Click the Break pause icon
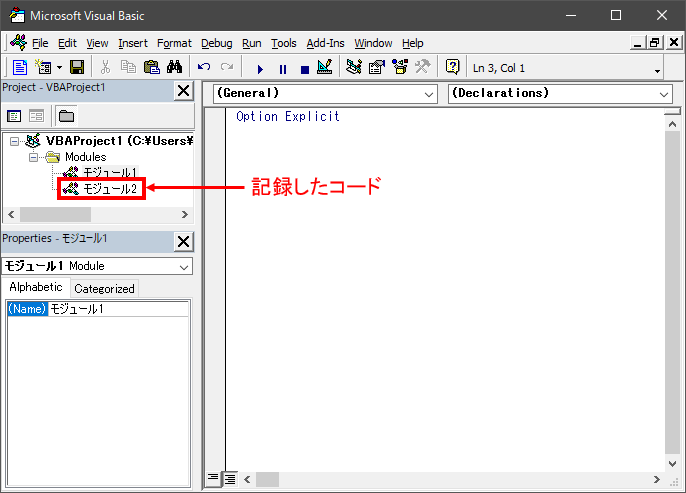686x493 pixels. click(283, 69)
